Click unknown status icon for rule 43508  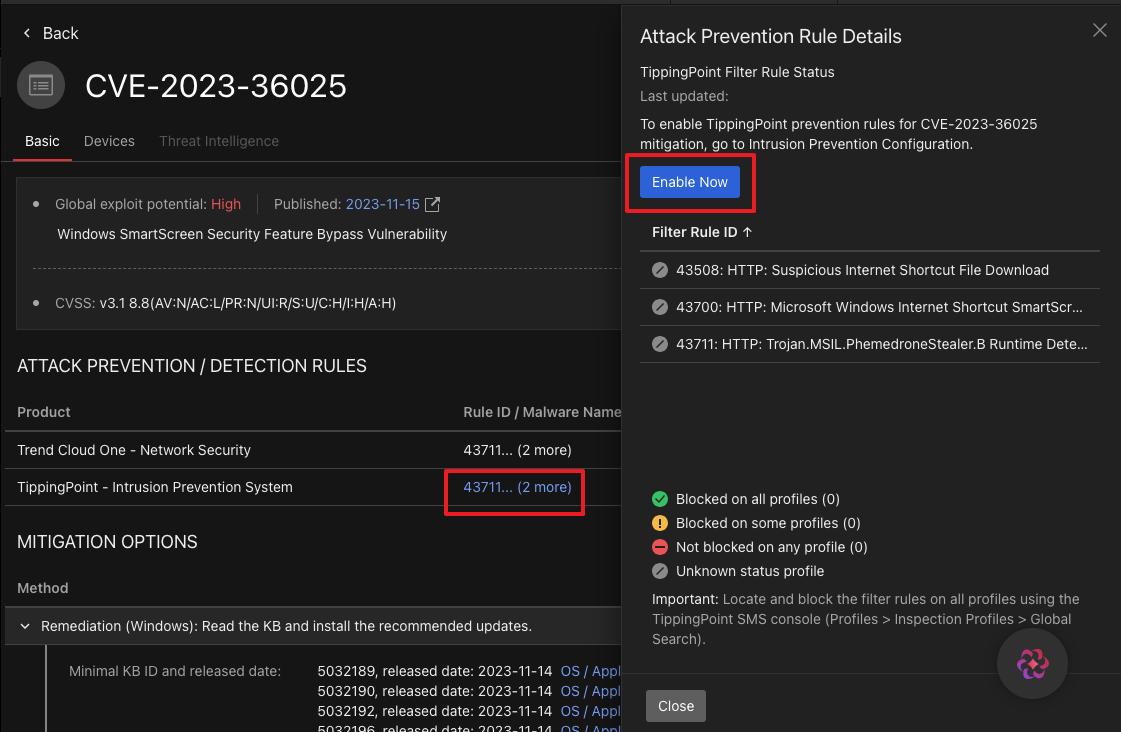coord(659,270)
